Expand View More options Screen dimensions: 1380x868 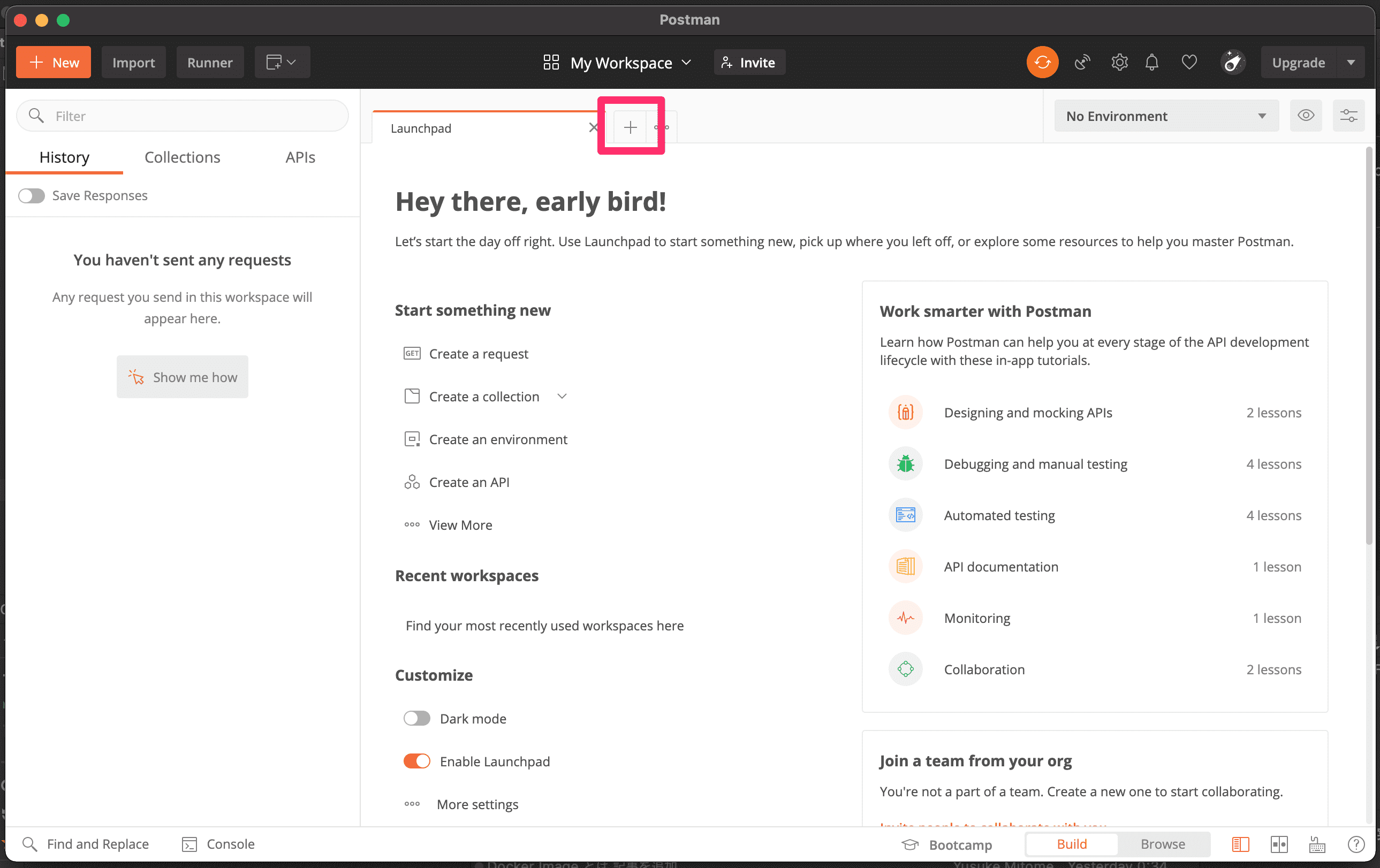[x=448, y=525]
